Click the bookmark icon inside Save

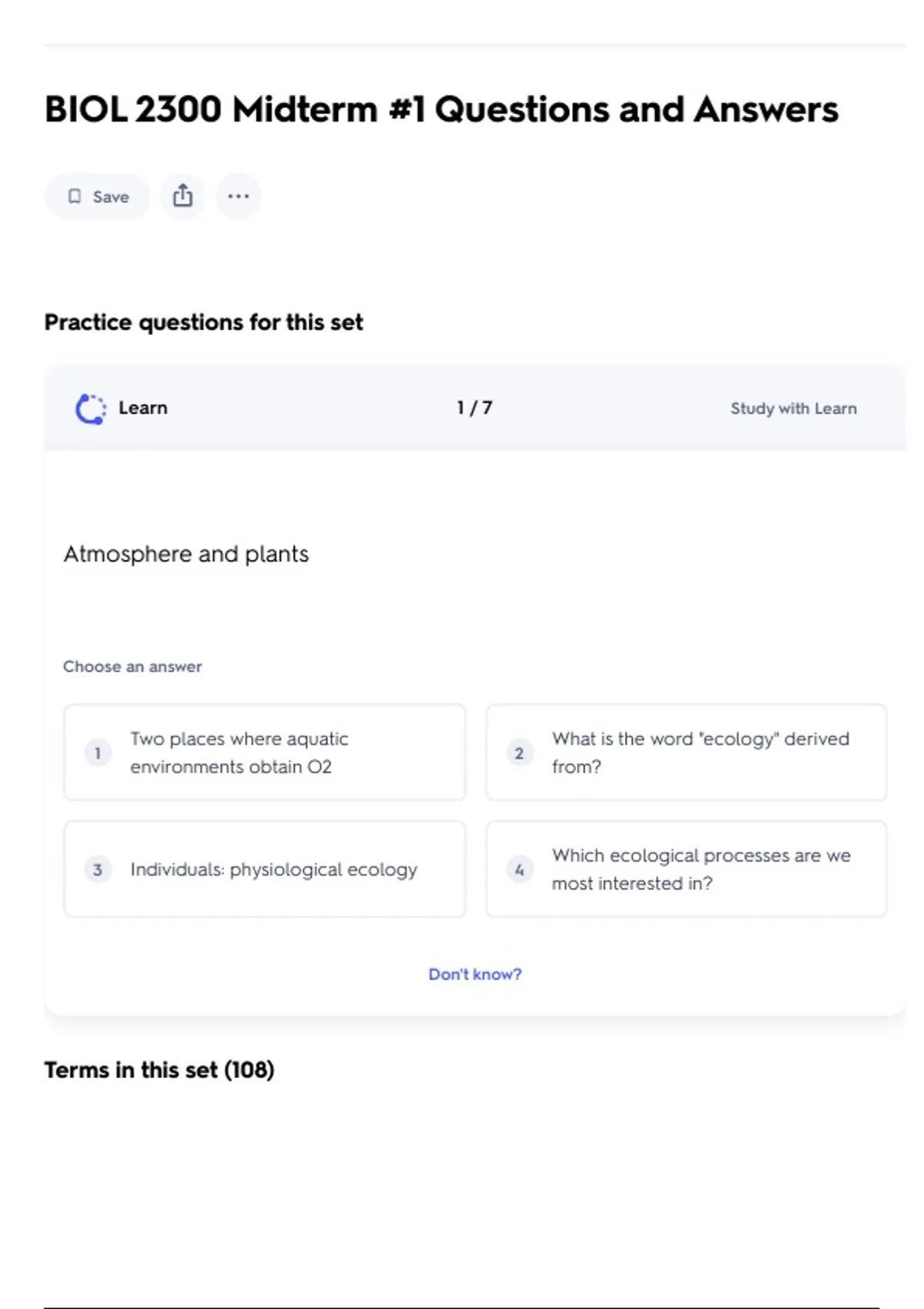75,196
